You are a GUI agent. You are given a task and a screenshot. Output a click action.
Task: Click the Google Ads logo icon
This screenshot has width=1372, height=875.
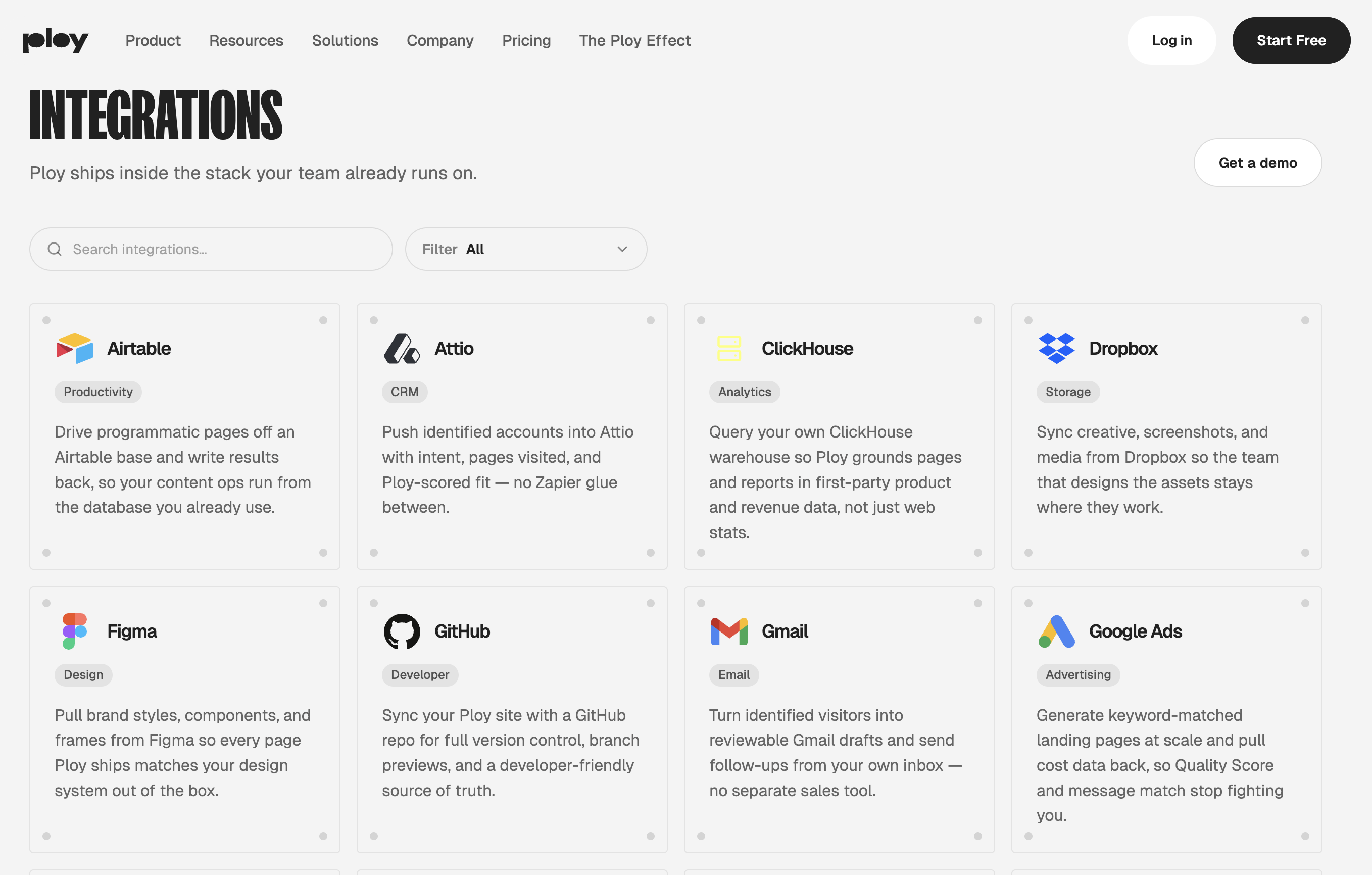1056,631
